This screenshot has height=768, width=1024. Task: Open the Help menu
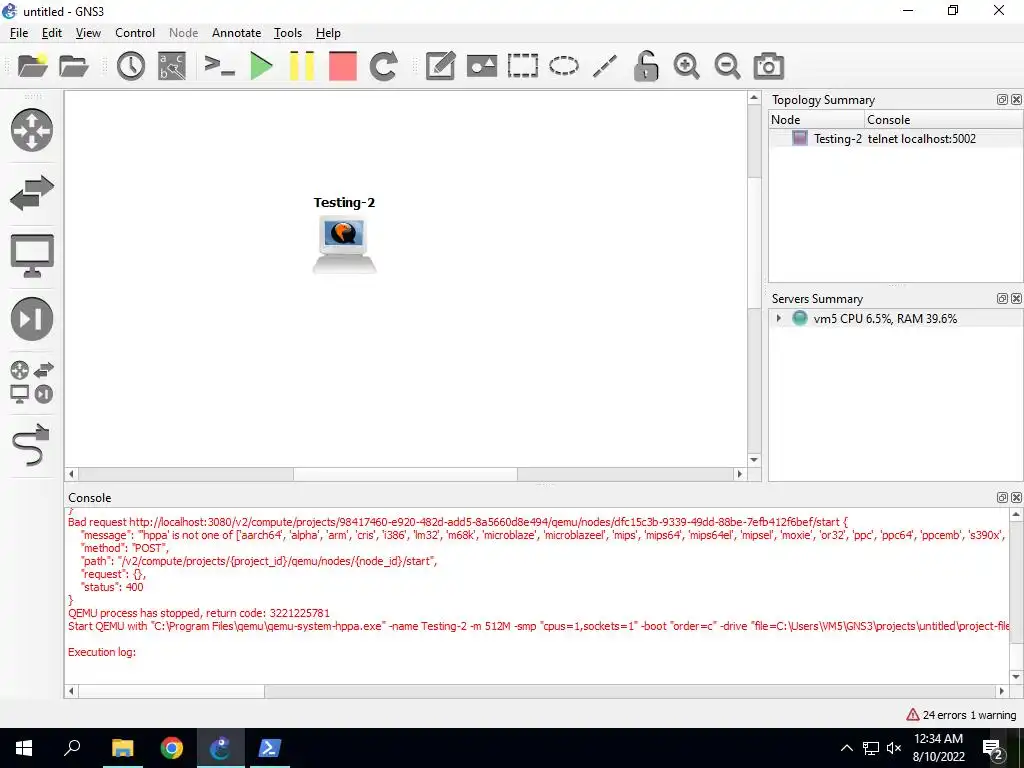[x=328, y=33]
